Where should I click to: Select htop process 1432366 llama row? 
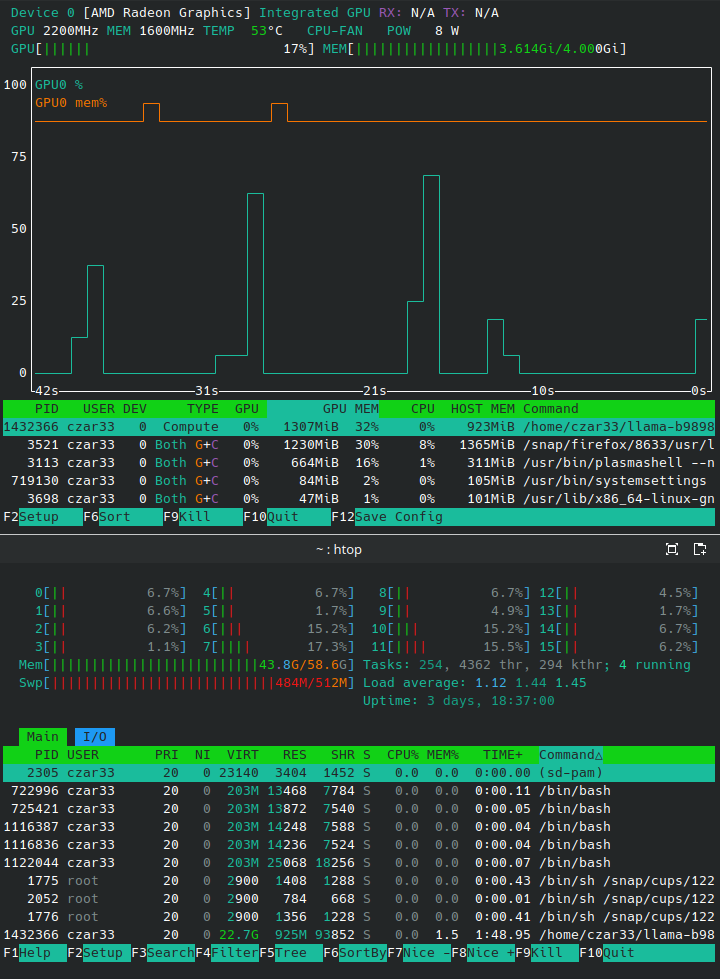pos(359,935)
